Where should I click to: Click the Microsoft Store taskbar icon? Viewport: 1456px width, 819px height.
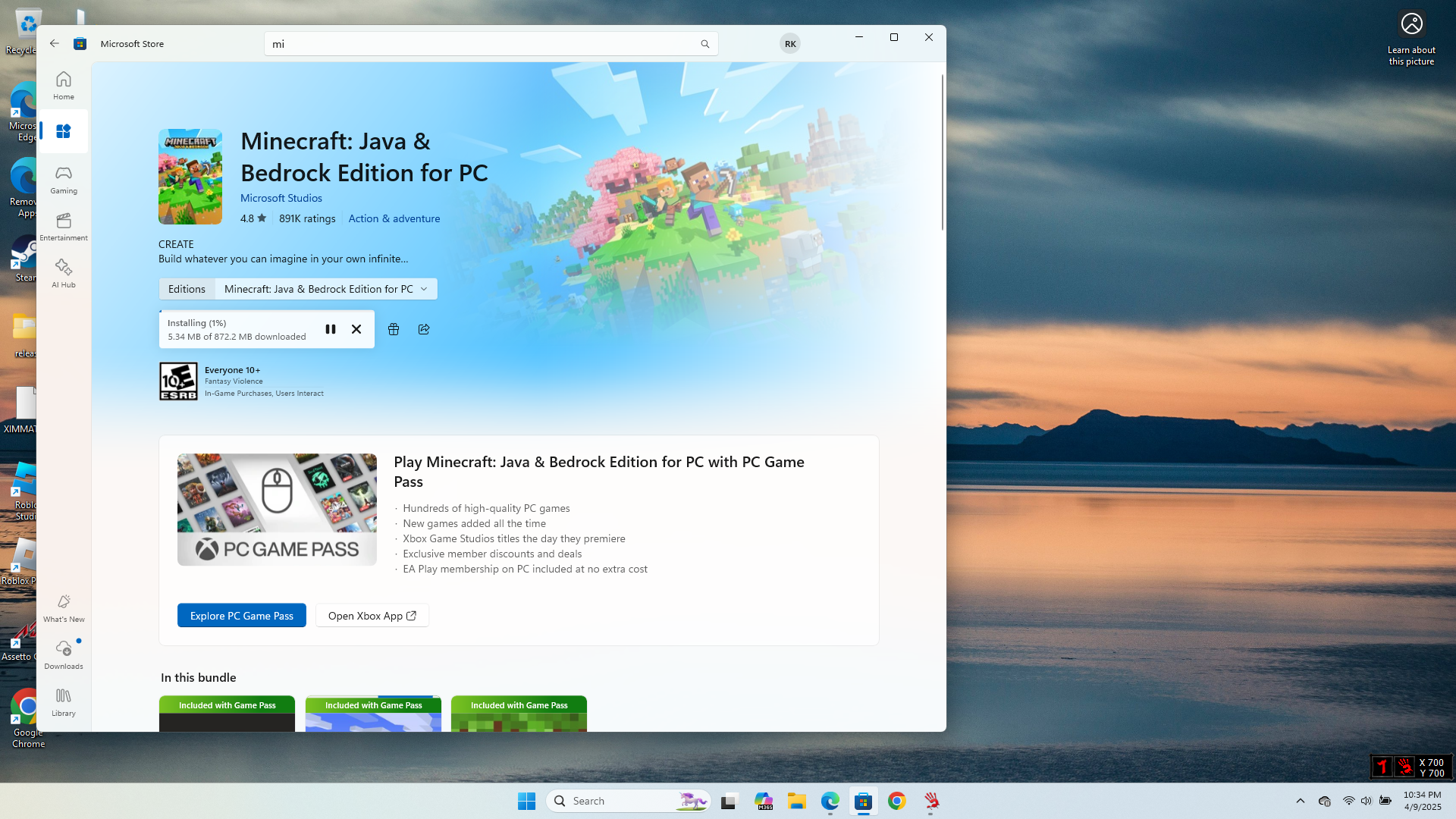coord(863,801)
